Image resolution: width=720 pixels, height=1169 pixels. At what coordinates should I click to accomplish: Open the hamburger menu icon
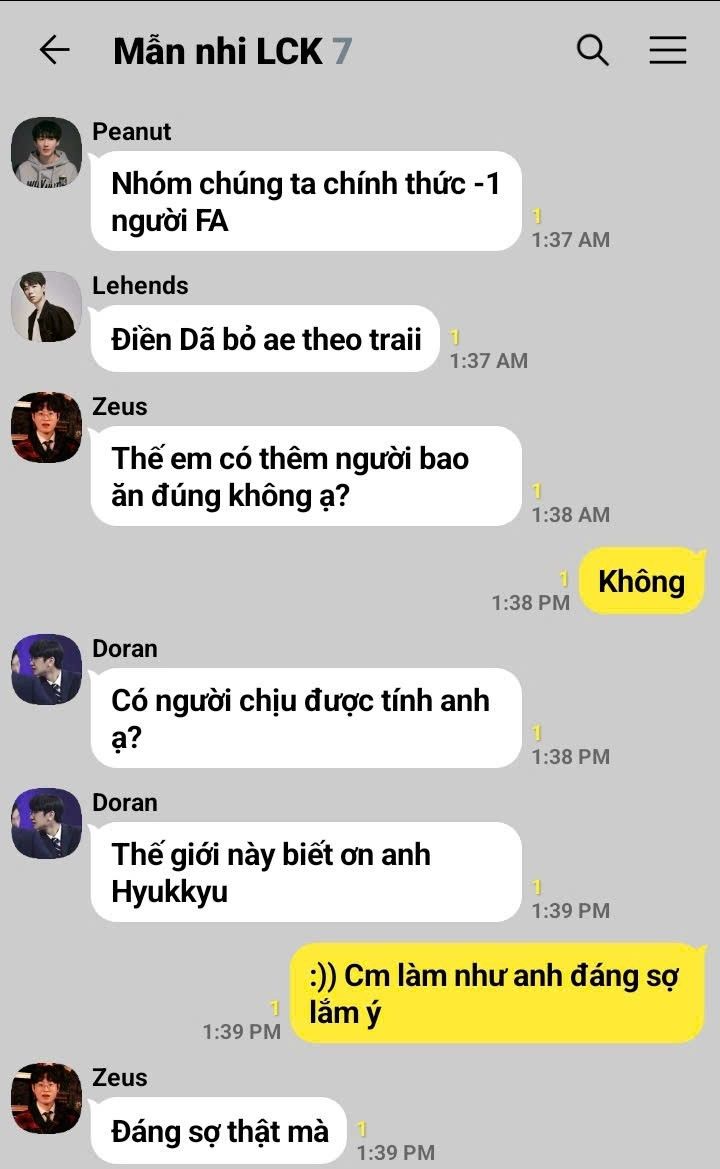(x=668, y=50)
